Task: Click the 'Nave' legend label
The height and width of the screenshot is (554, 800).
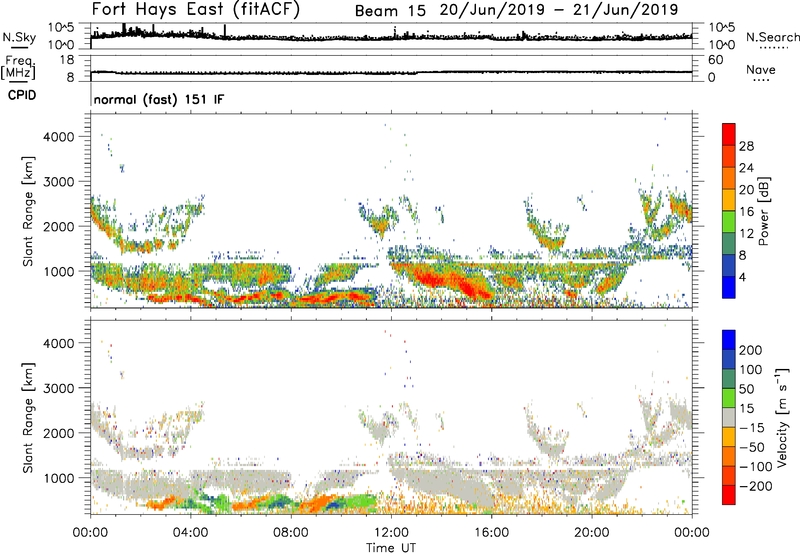Action: 761,69
